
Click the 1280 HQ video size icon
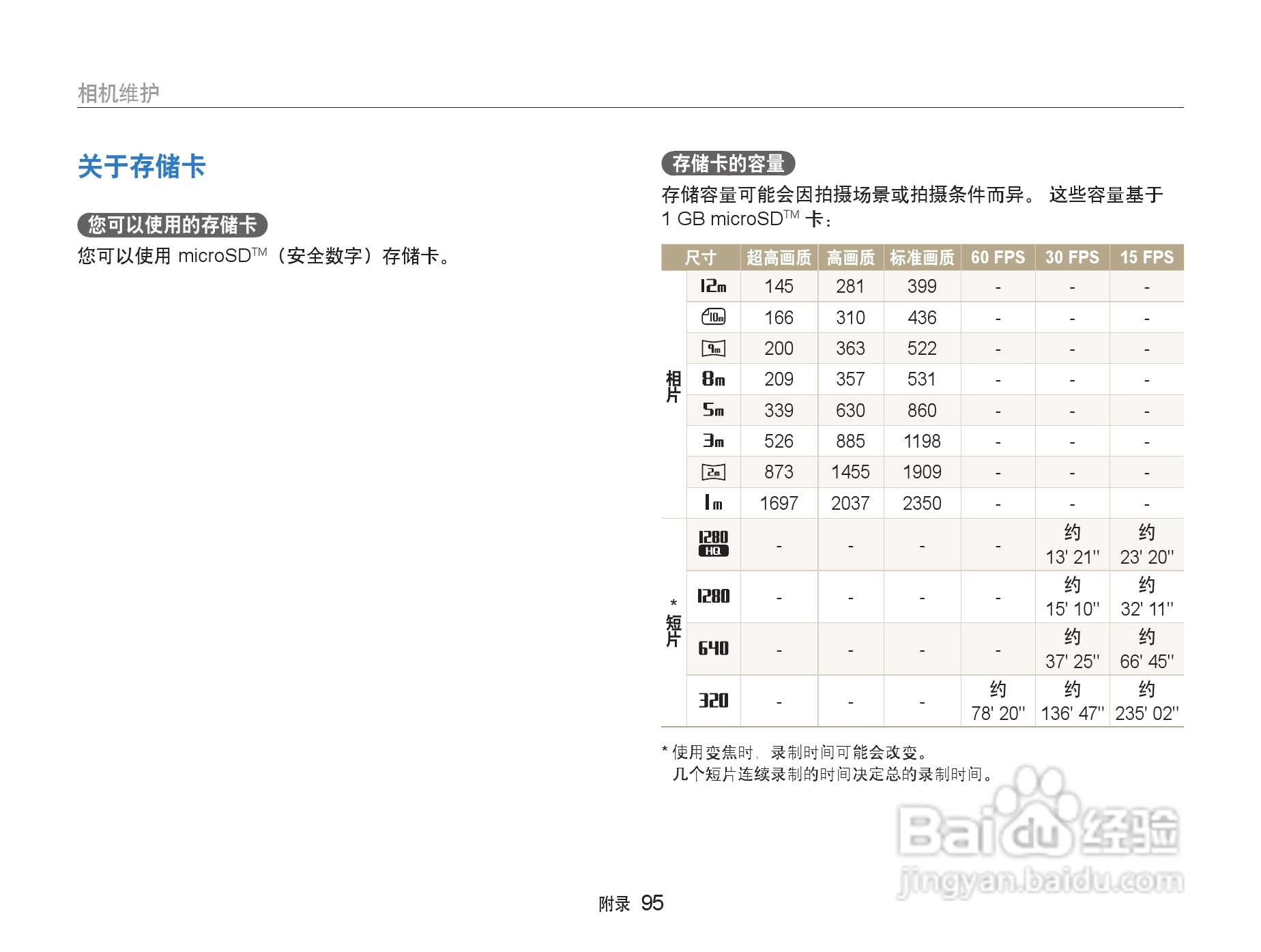tap(713, 544)
